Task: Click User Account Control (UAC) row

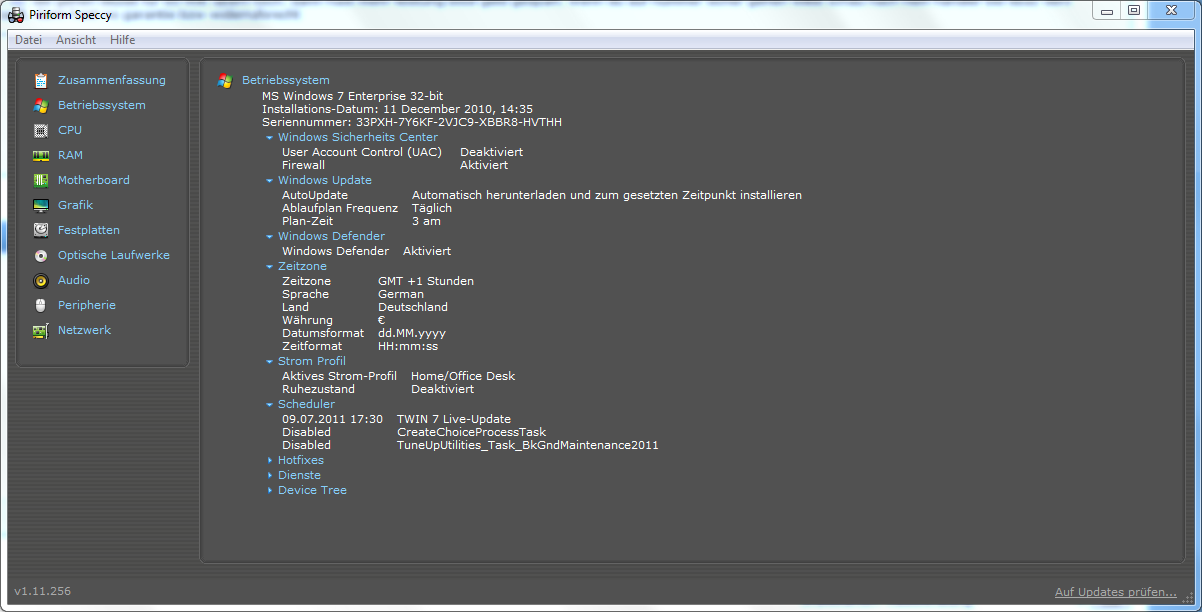Action: [402, 152]
